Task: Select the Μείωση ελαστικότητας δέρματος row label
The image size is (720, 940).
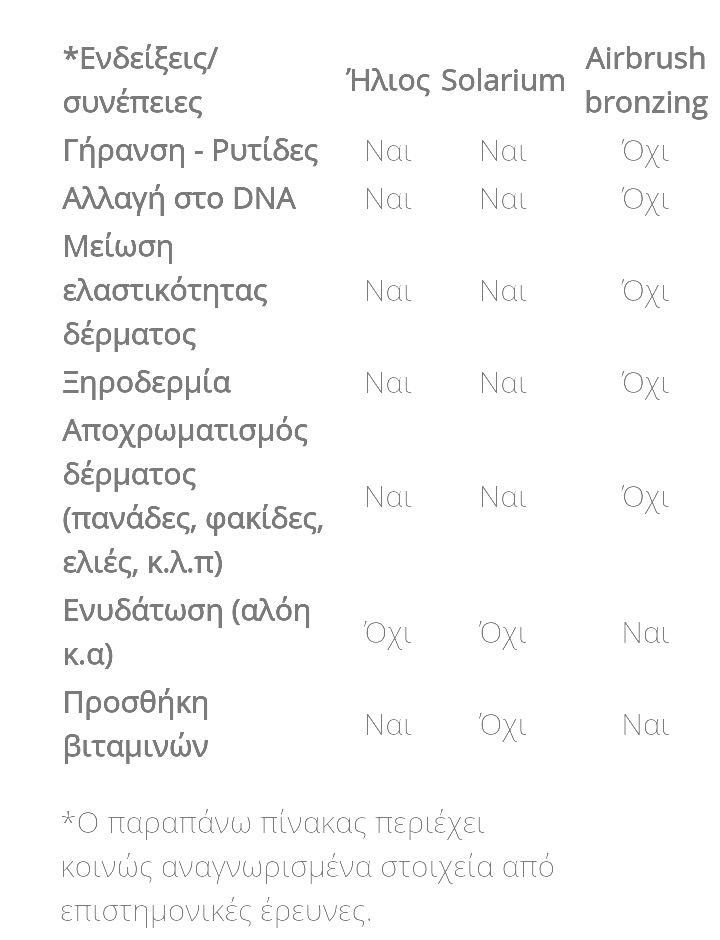Action: 165,291
